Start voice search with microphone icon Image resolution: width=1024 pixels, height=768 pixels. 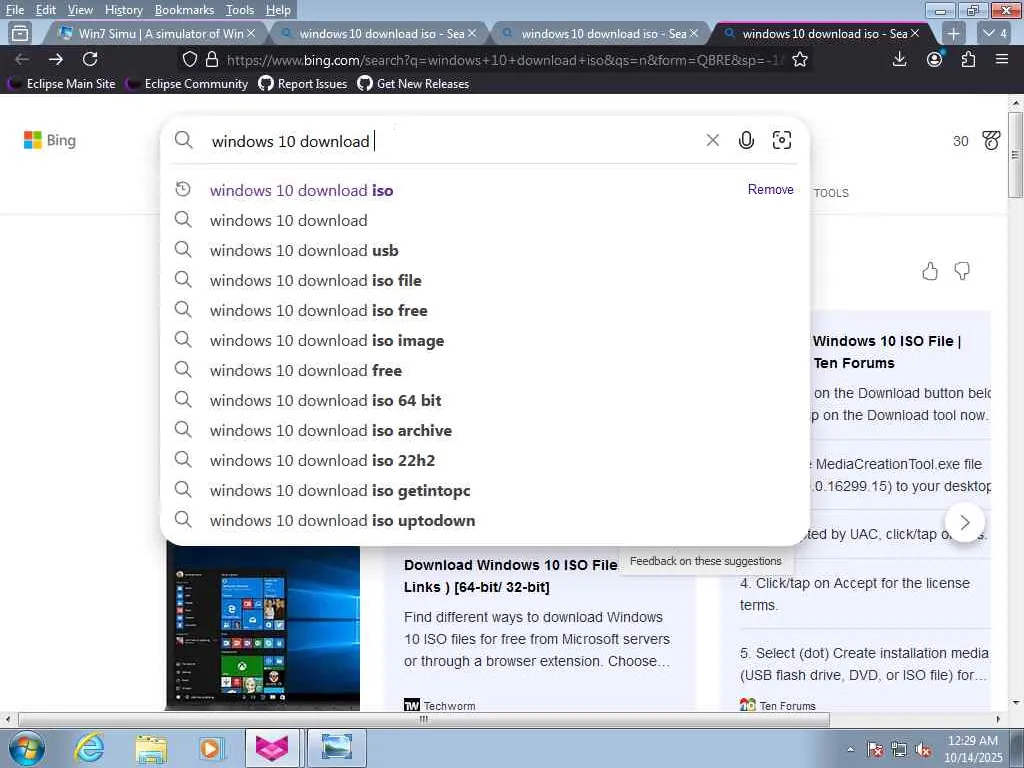(746, 140)
